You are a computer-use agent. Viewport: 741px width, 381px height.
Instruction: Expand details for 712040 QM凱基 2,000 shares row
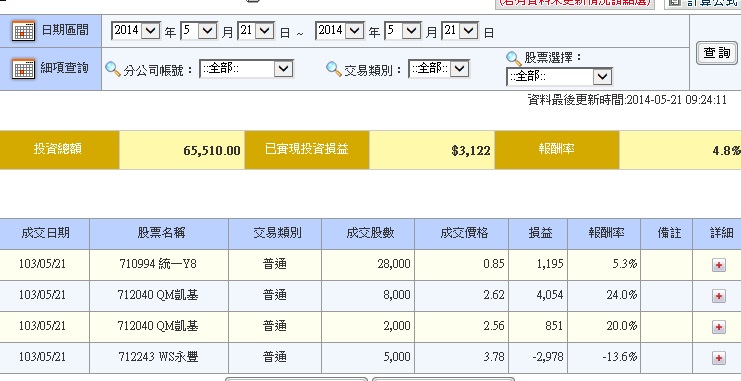point(718,327)
